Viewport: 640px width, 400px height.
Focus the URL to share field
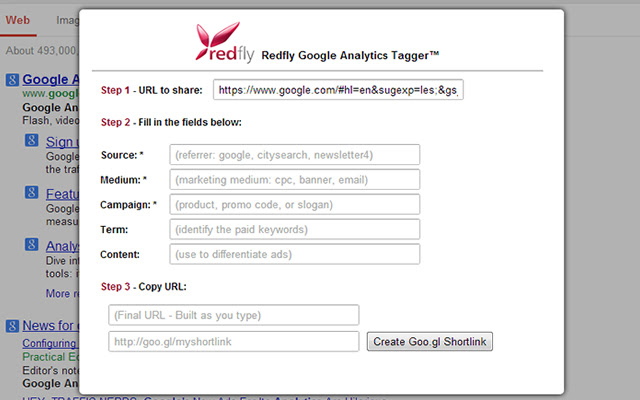coord(338,90)
